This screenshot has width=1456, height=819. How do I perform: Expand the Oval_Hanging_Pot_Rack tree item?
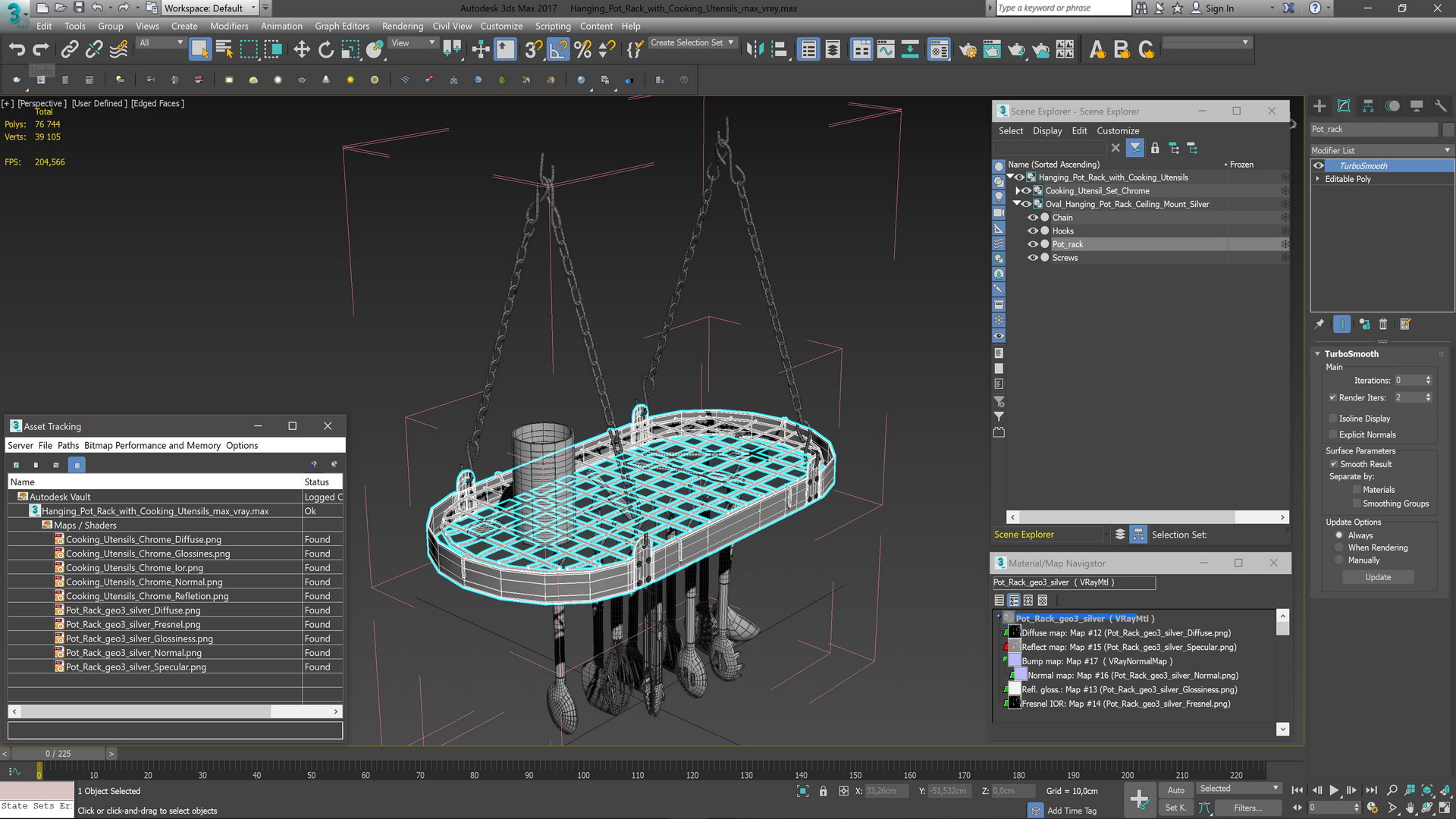1016,204
